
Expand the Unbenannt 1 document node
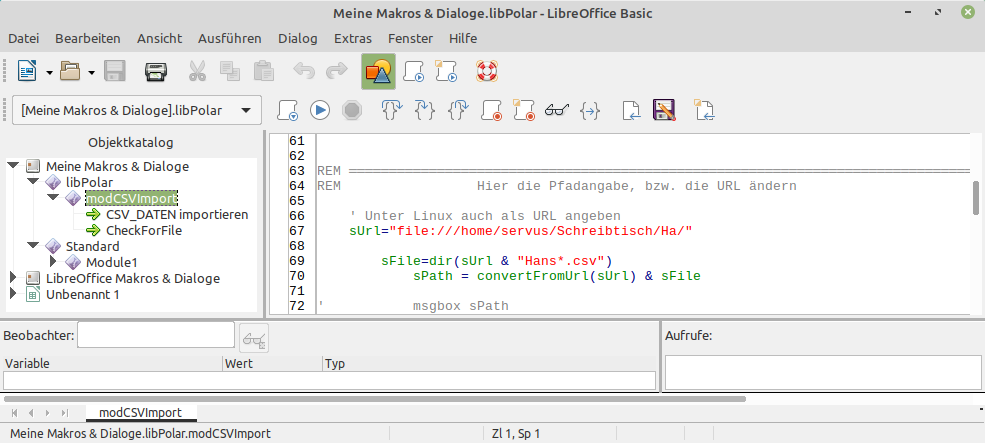pos(13,294)
